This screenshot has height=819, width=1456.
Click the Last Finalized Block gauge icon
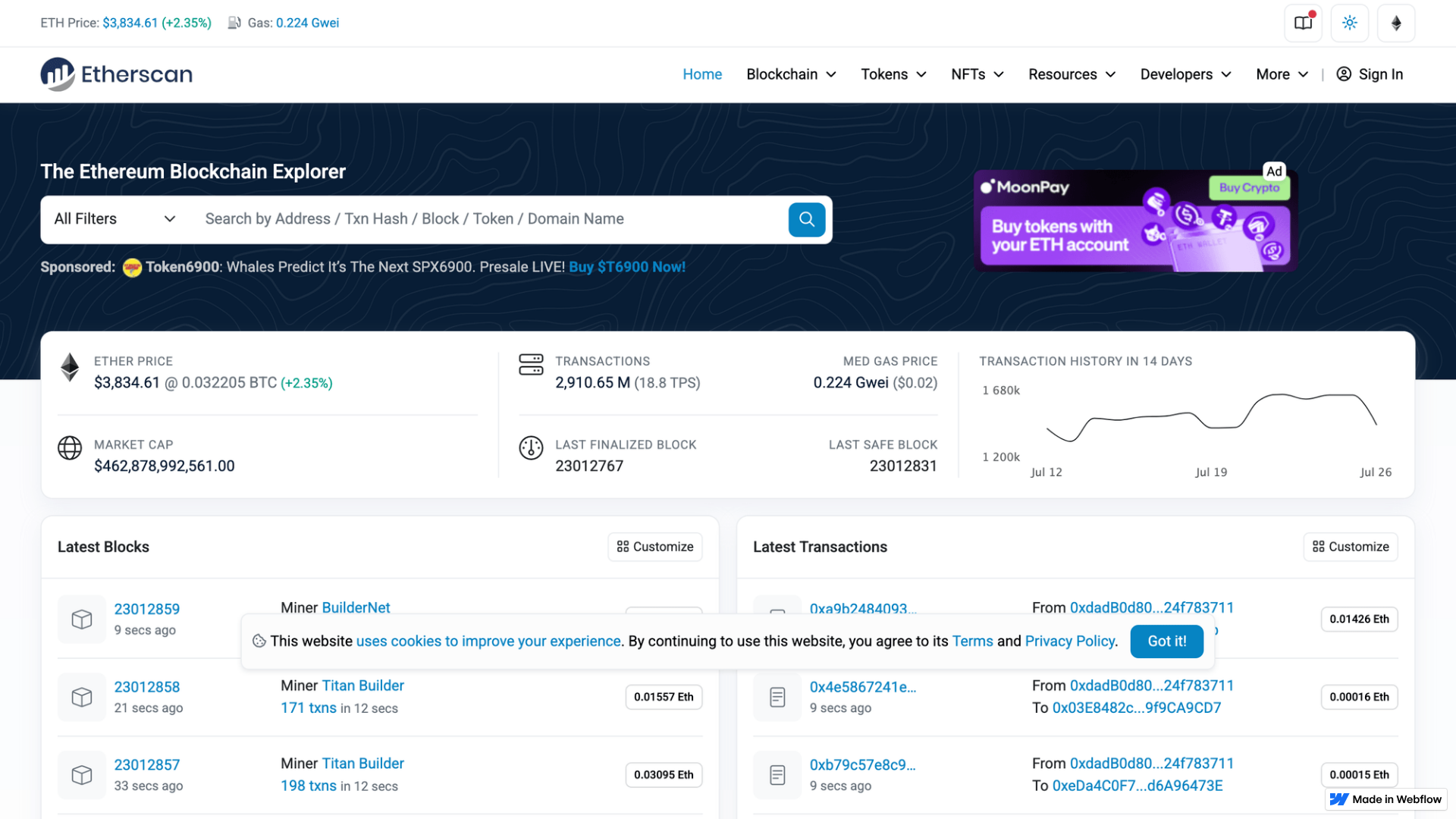point(531,448)
